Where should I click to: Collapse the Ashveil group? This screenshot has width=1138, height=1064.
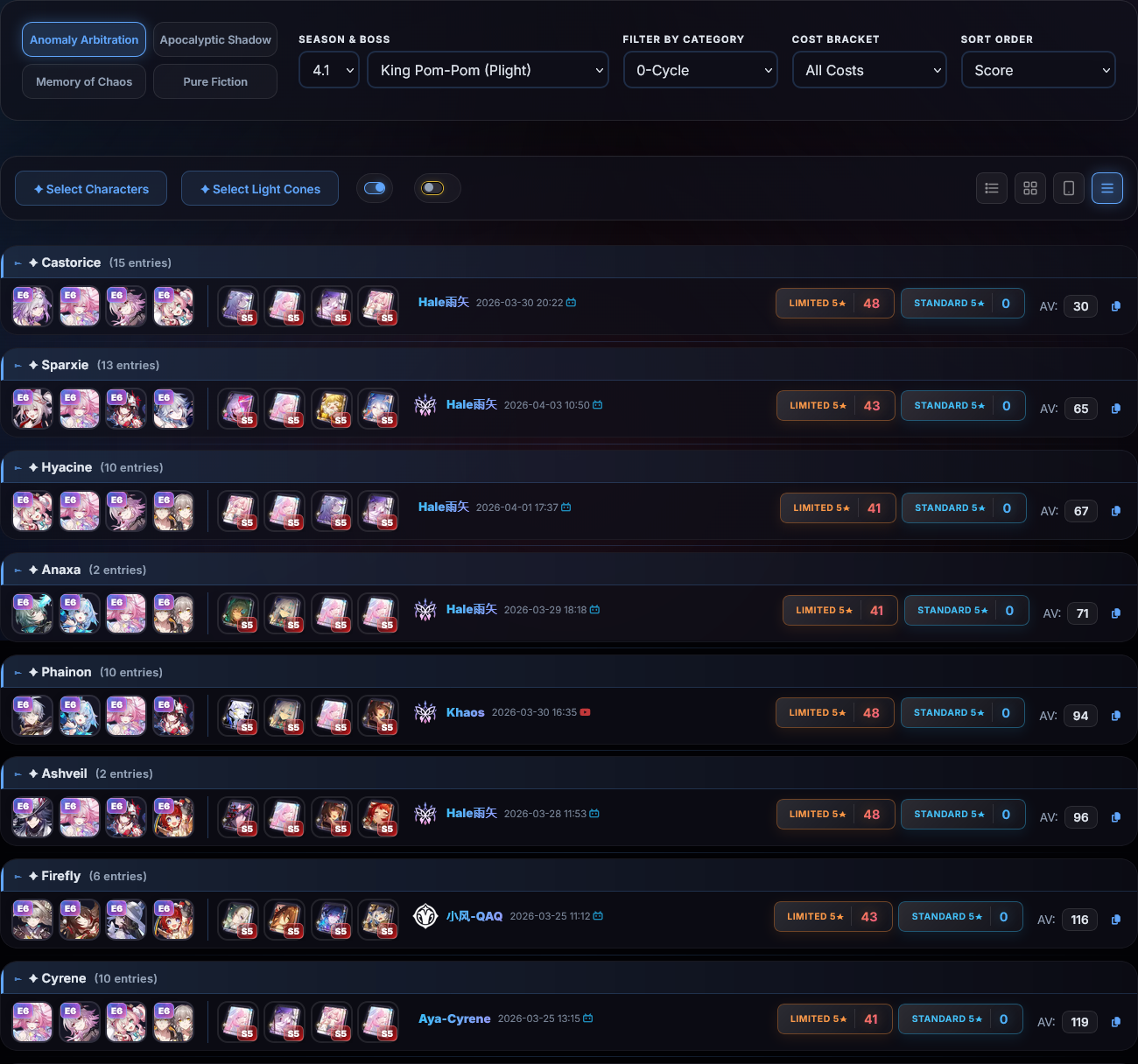point(18,774)
